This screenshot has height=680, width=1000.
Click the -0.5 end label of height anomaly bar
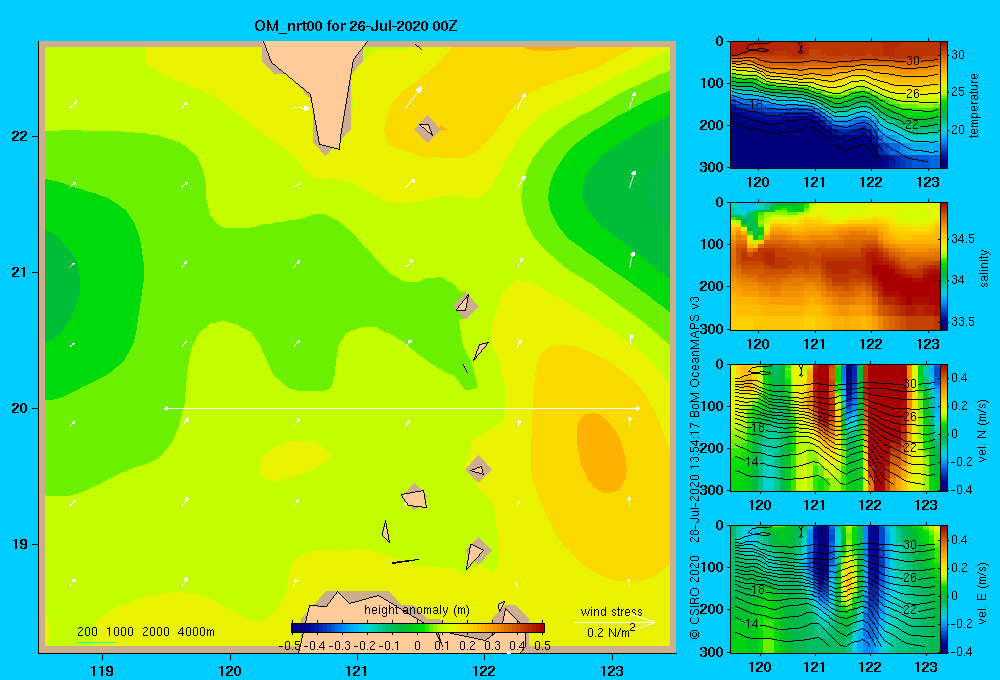290,646
